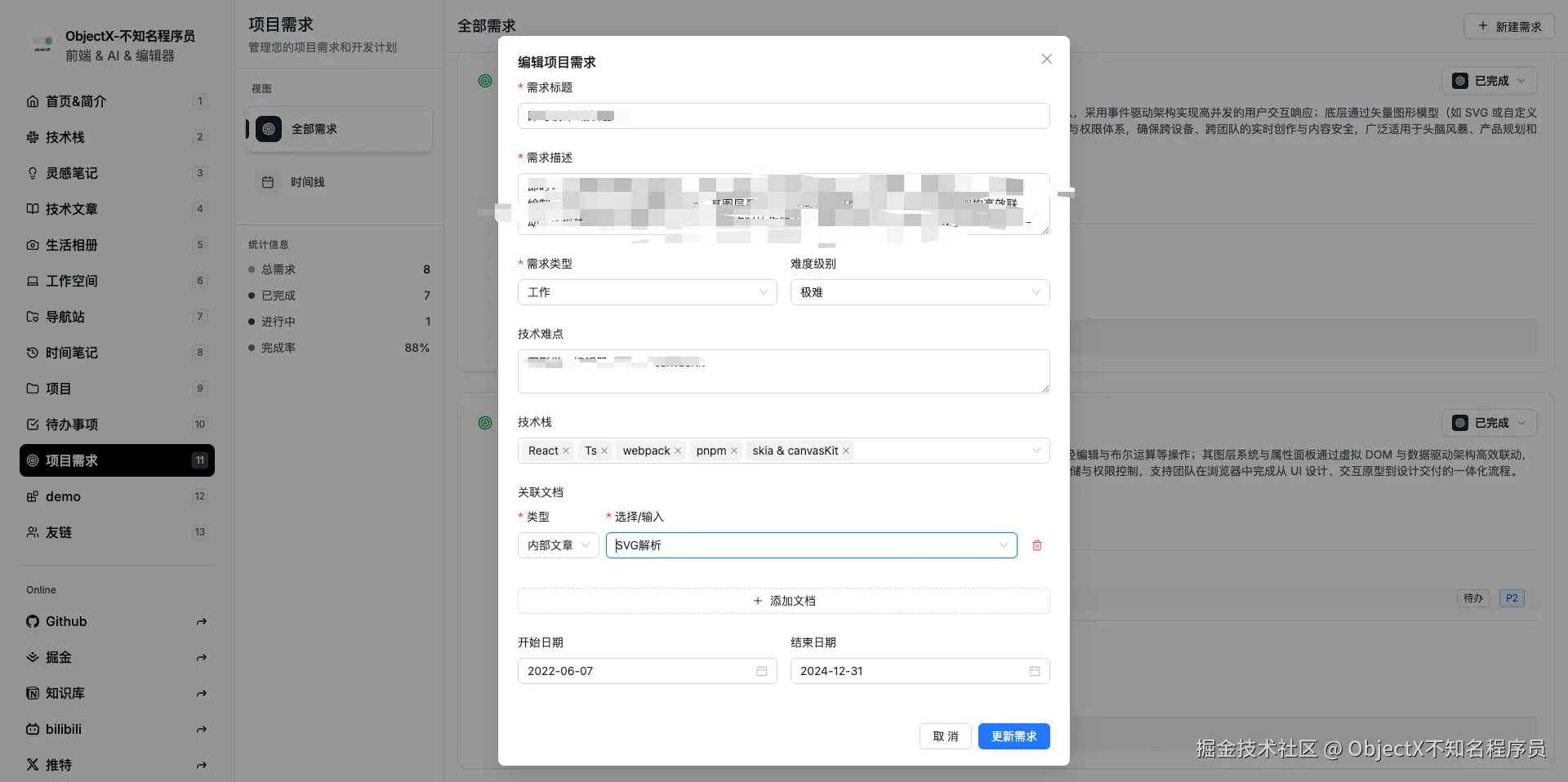Click the 取消 button
Image resolution: width=1568 pixels, height=782 pixels.
coord(946,736)
